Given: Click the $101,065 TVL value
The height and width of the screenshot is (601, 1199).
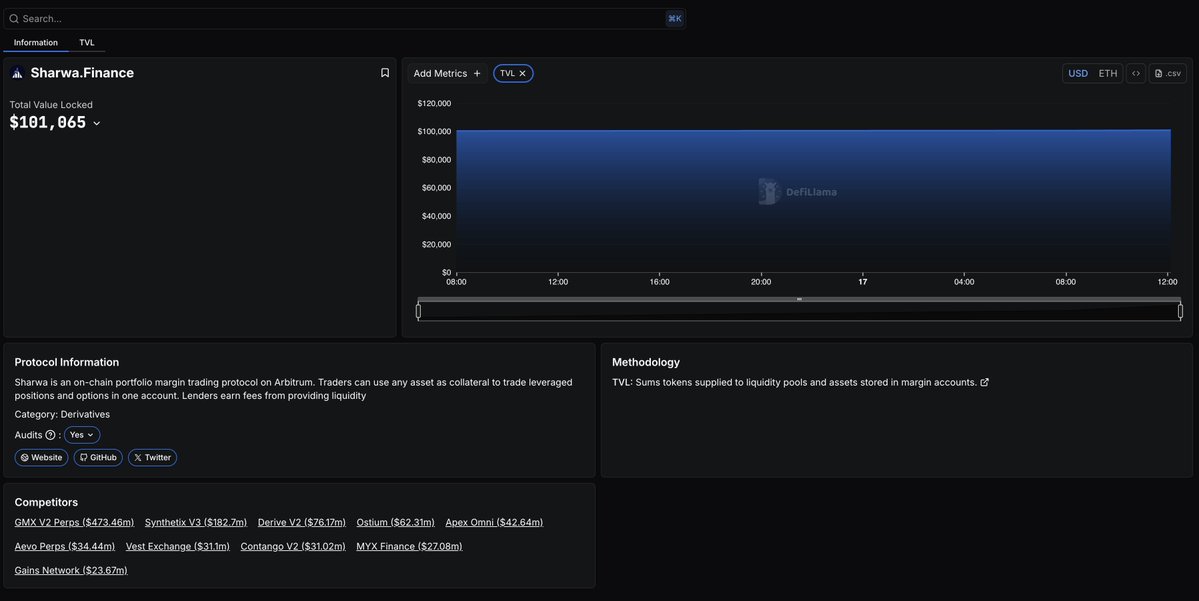Looking at the screenshot, I should click(x=47, y=122).
